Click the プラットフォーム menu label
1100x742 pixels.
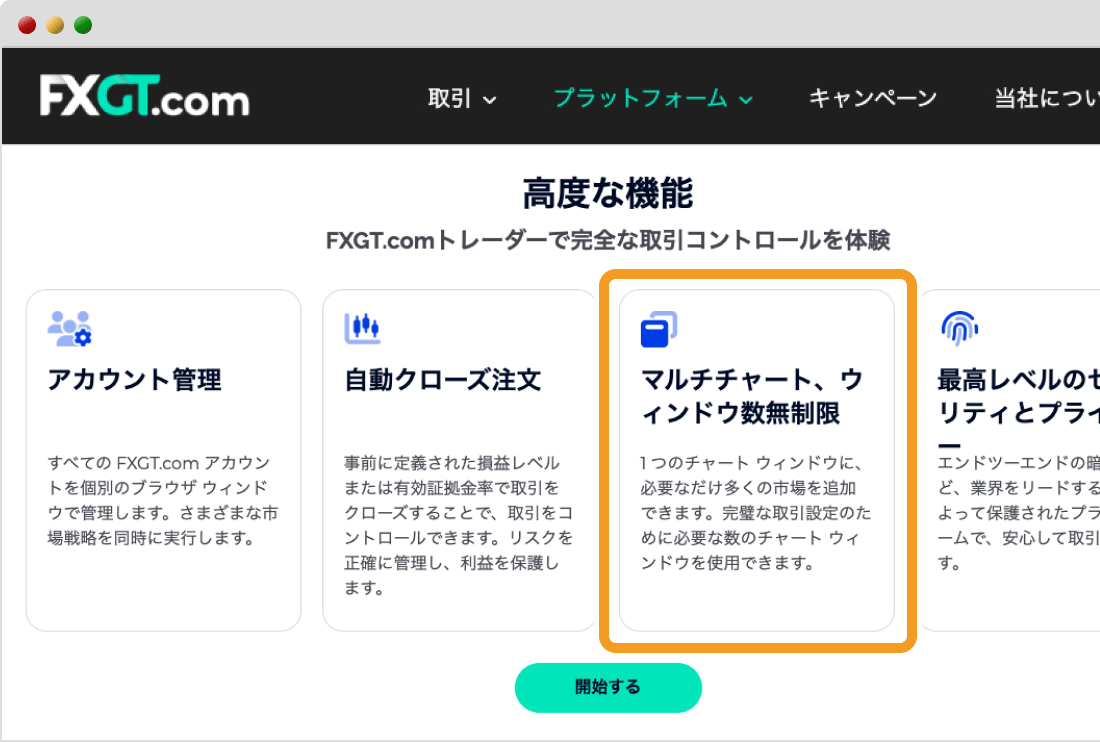coord(641,98)
